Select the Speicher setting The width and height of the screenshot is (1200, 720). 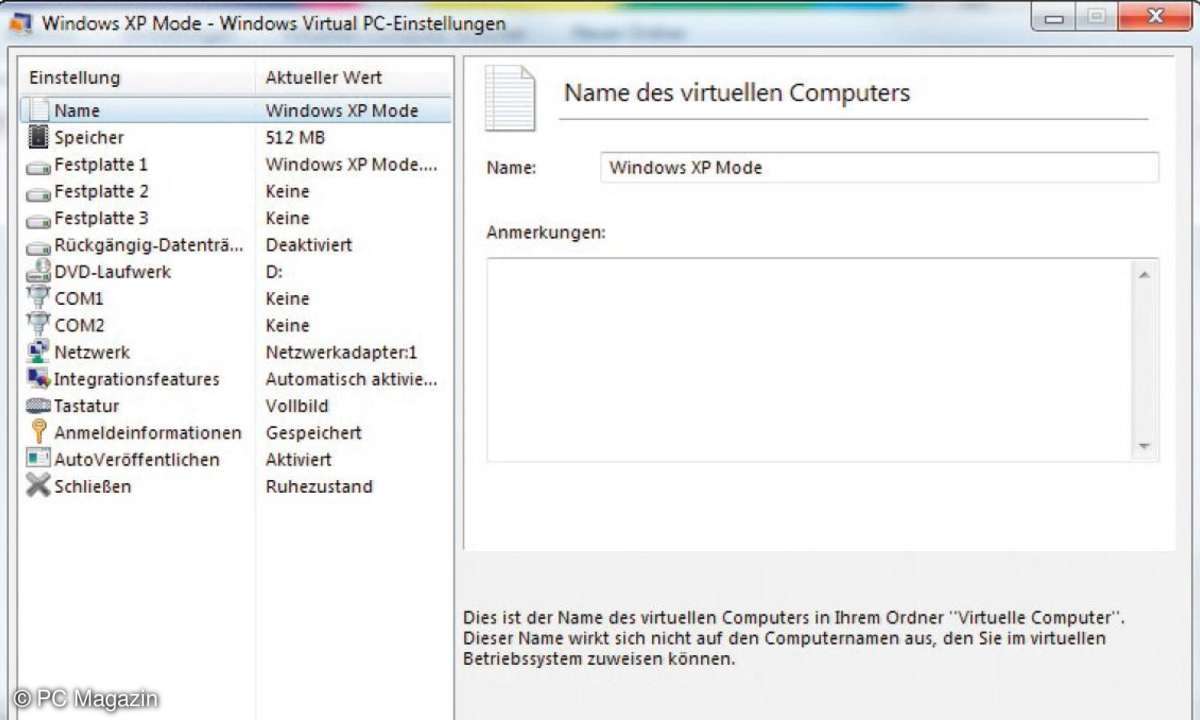[89, 137]
